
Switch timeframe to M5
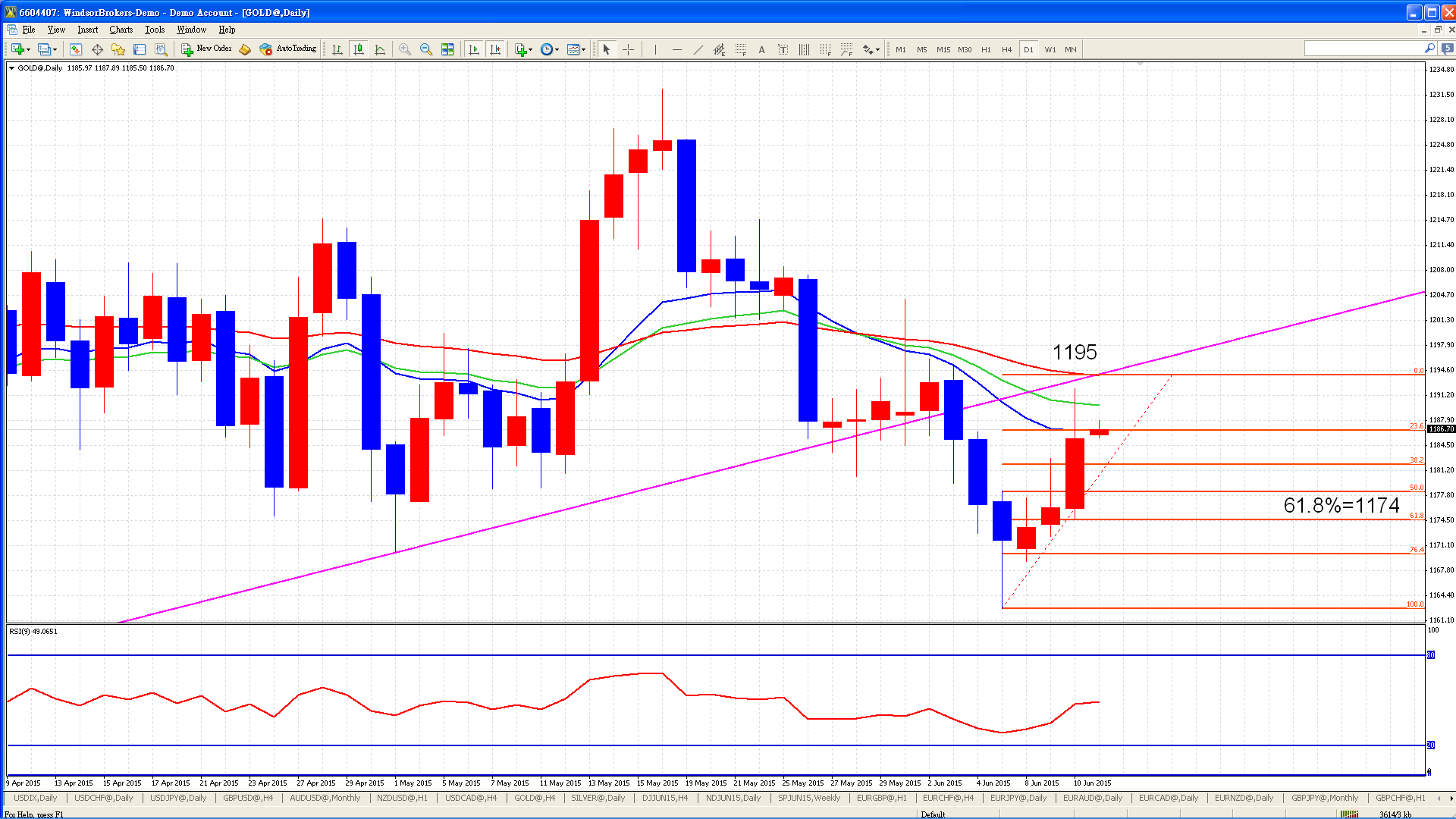[x=922, y=49]
